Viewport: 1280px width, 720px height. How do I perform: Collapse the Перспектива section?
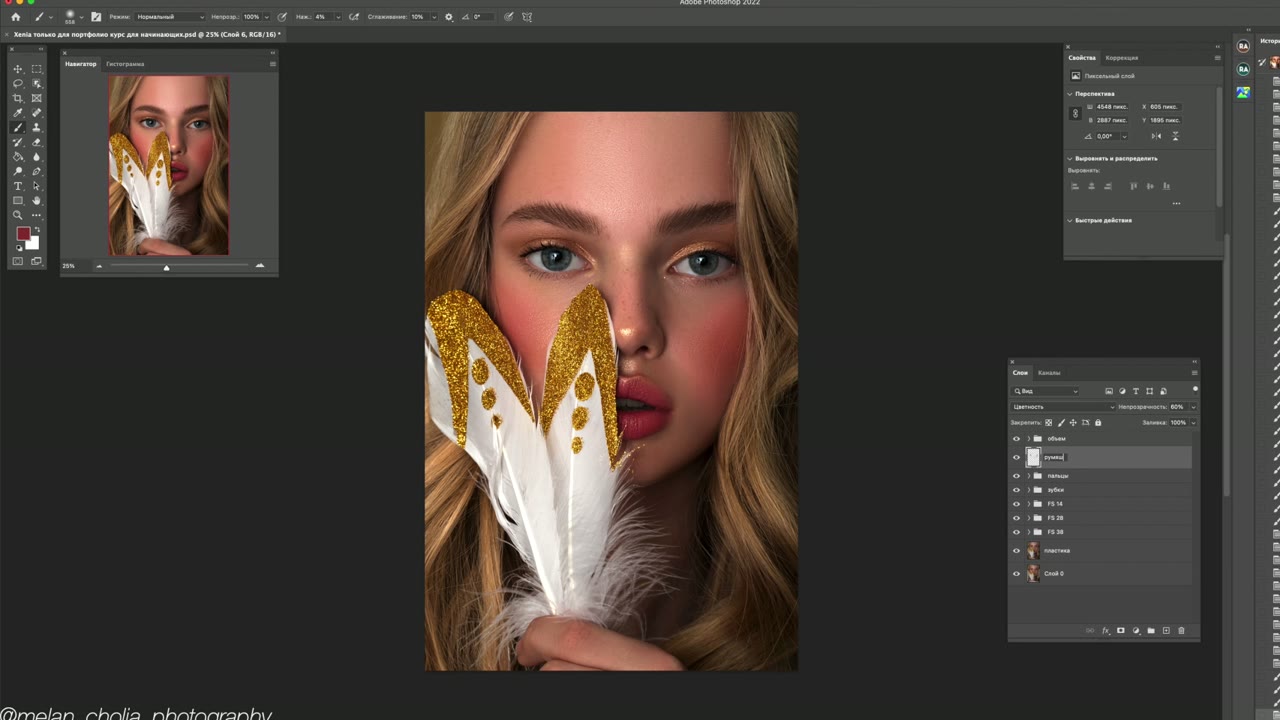1070,94
